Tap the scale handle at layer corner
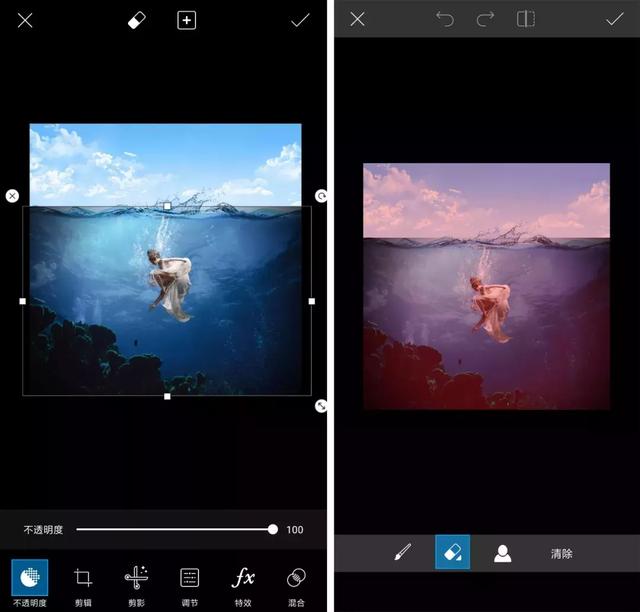 [321, 406]
